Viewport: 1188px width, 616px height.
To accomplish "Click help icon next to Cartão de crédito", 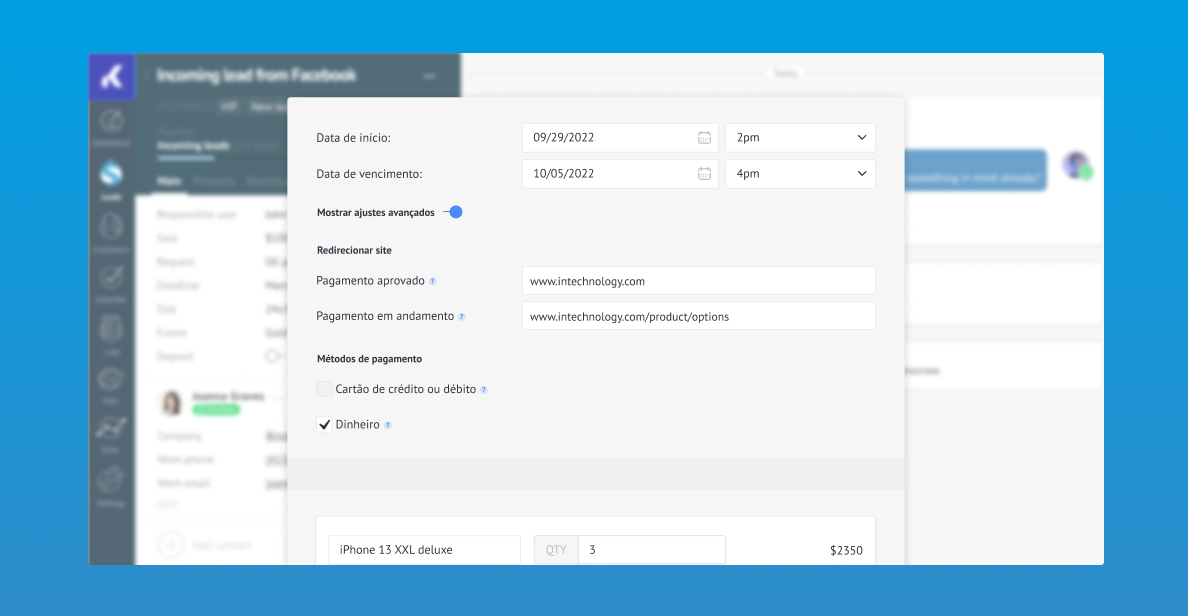I will 483,390.
